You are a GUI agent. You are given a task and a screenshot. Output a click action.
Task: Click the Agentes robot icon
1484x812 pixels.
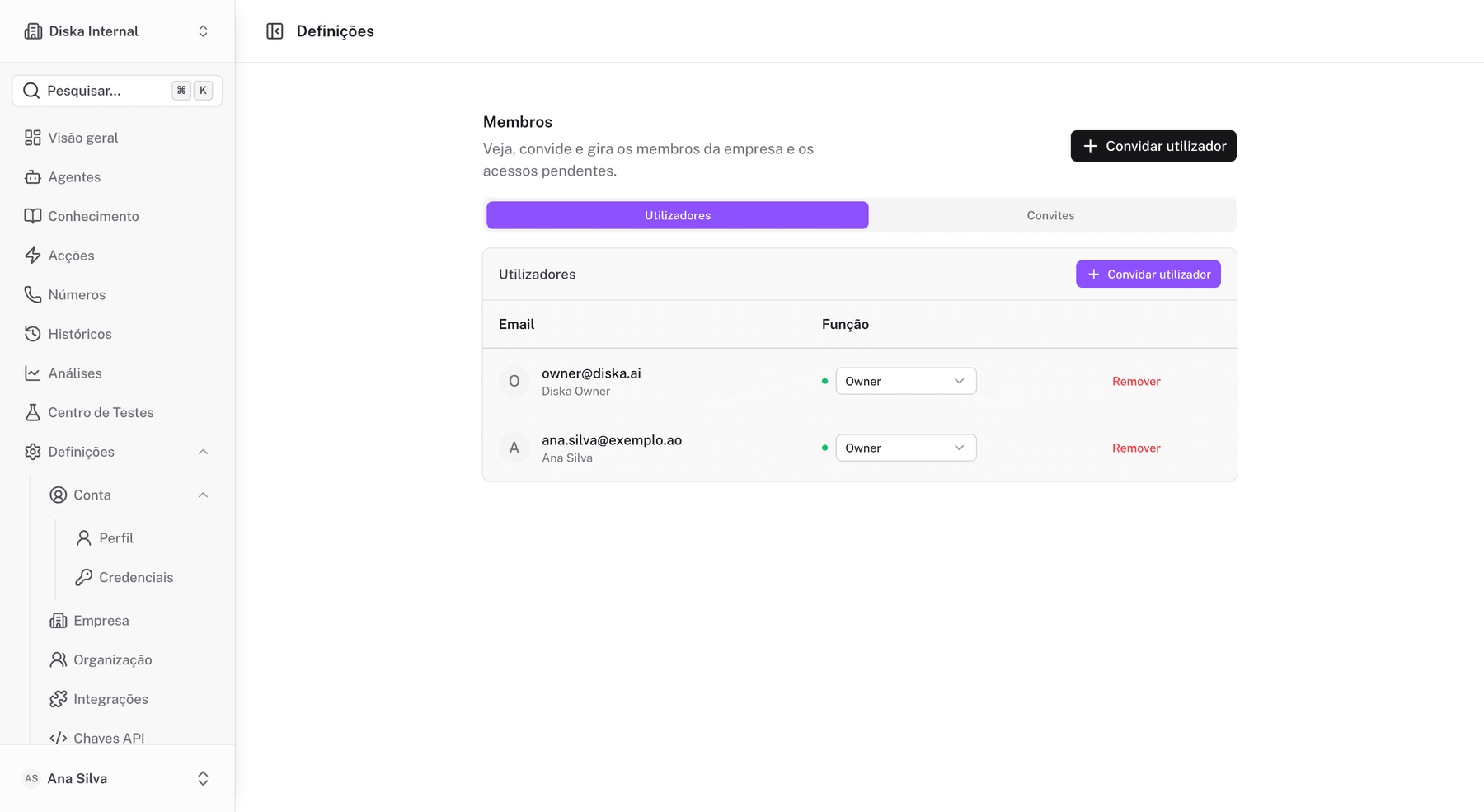coord(33,177)
